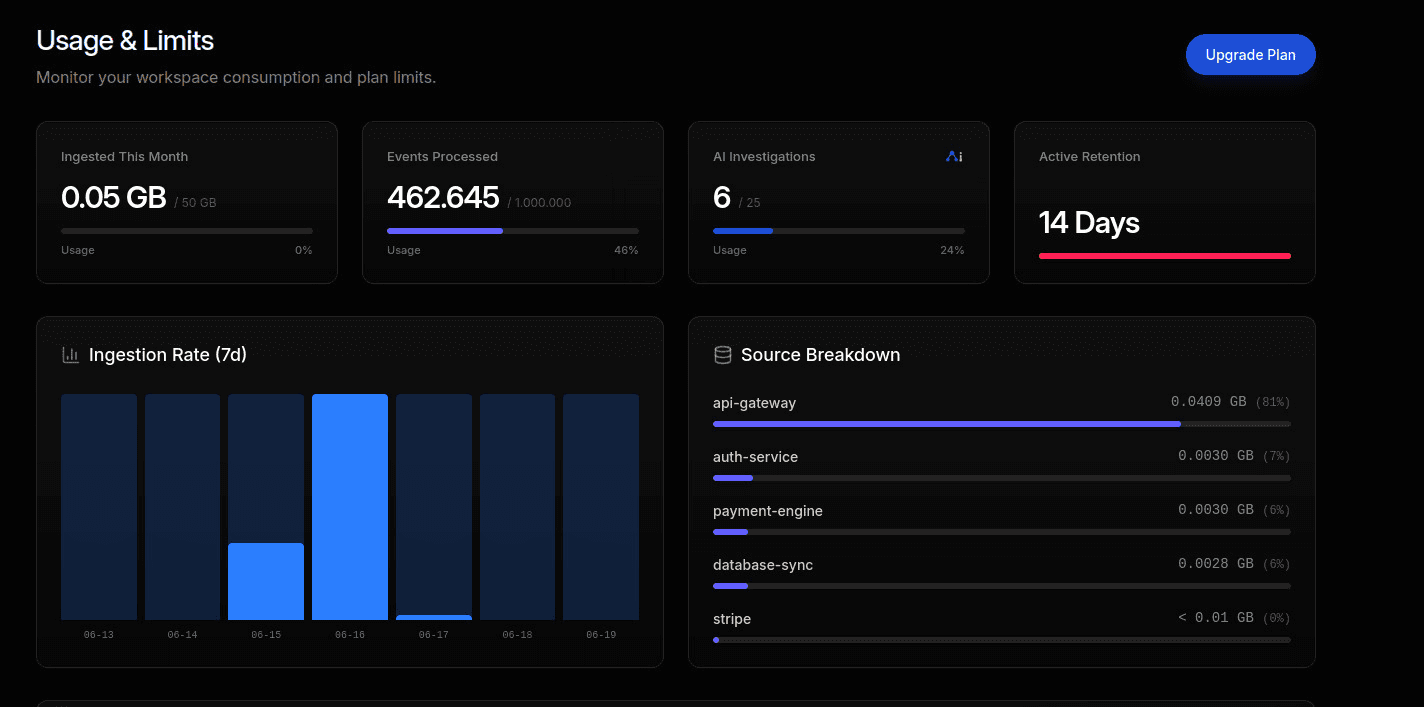Click the bar chart icon beside Ingestion Rate
The height and width of the screenshot is (707, 1424).
[70, 355]
